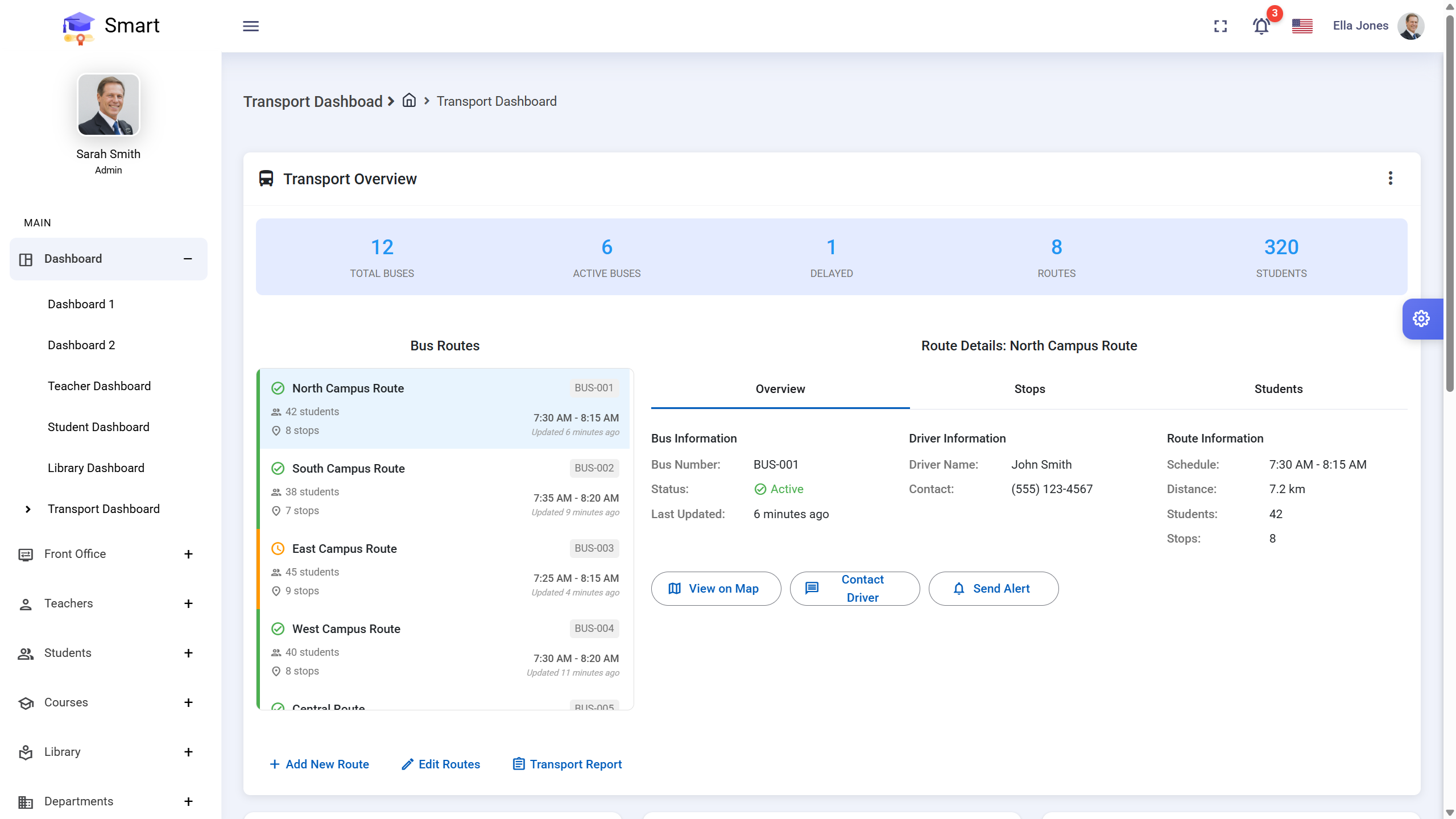The image size is (1456, 819).
Task: Switch to the Stops tab
Action: point(1029,389)
